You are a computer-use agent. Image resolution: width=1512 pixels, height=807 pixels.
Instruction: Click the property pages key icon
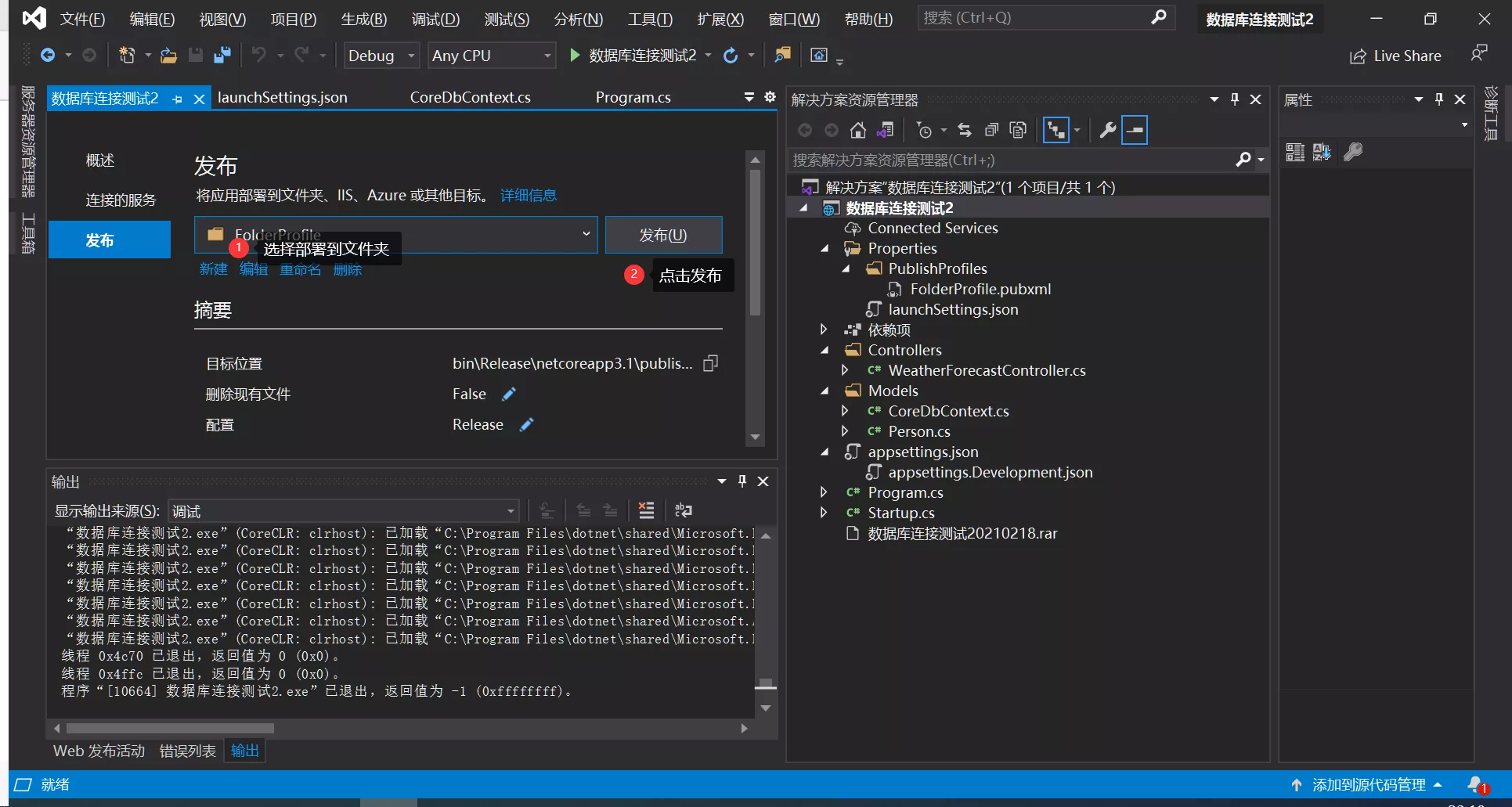click(1353, 152)
